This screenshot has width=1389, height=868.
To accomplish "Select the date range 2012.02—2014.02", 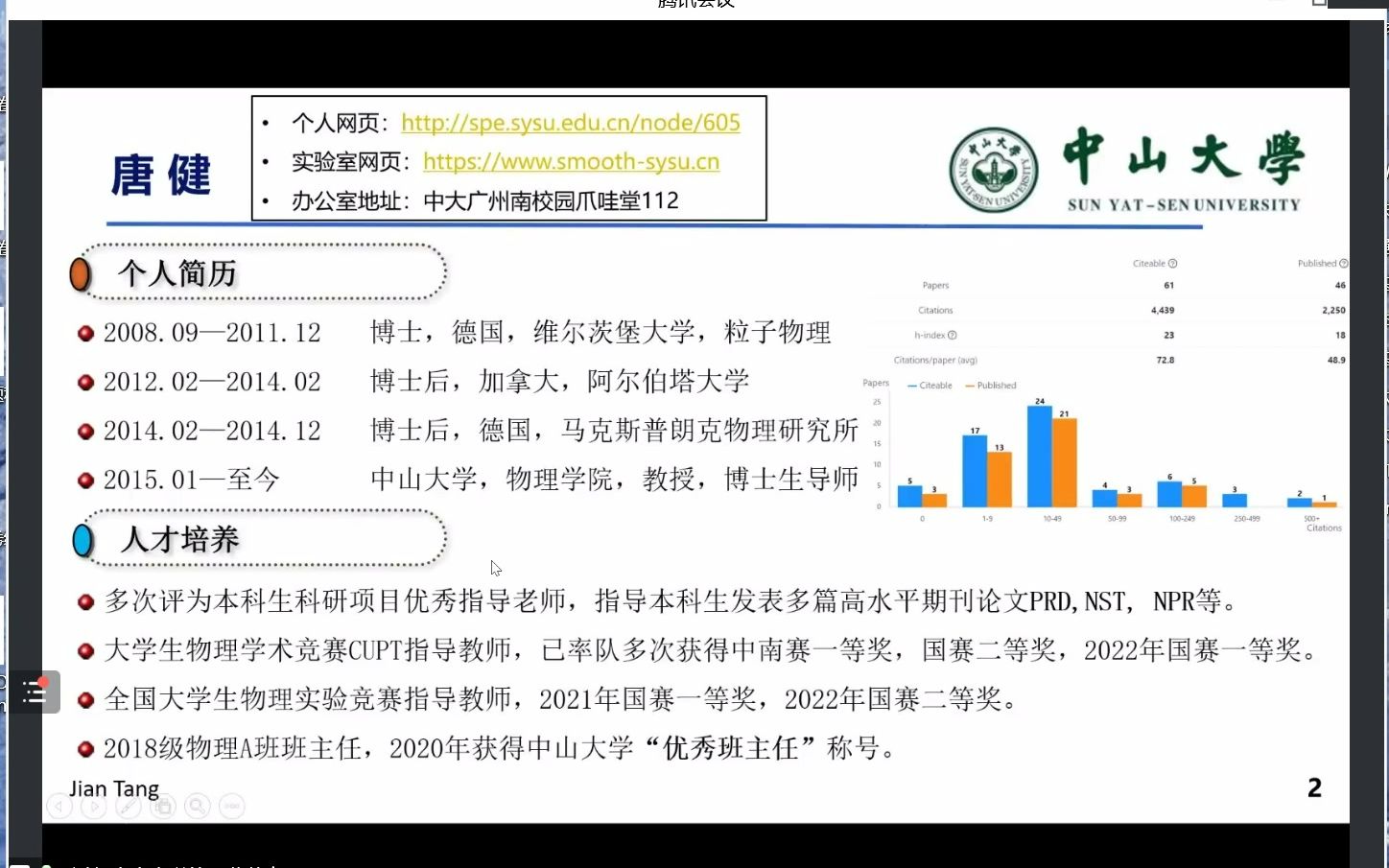I will coord(212,382).
